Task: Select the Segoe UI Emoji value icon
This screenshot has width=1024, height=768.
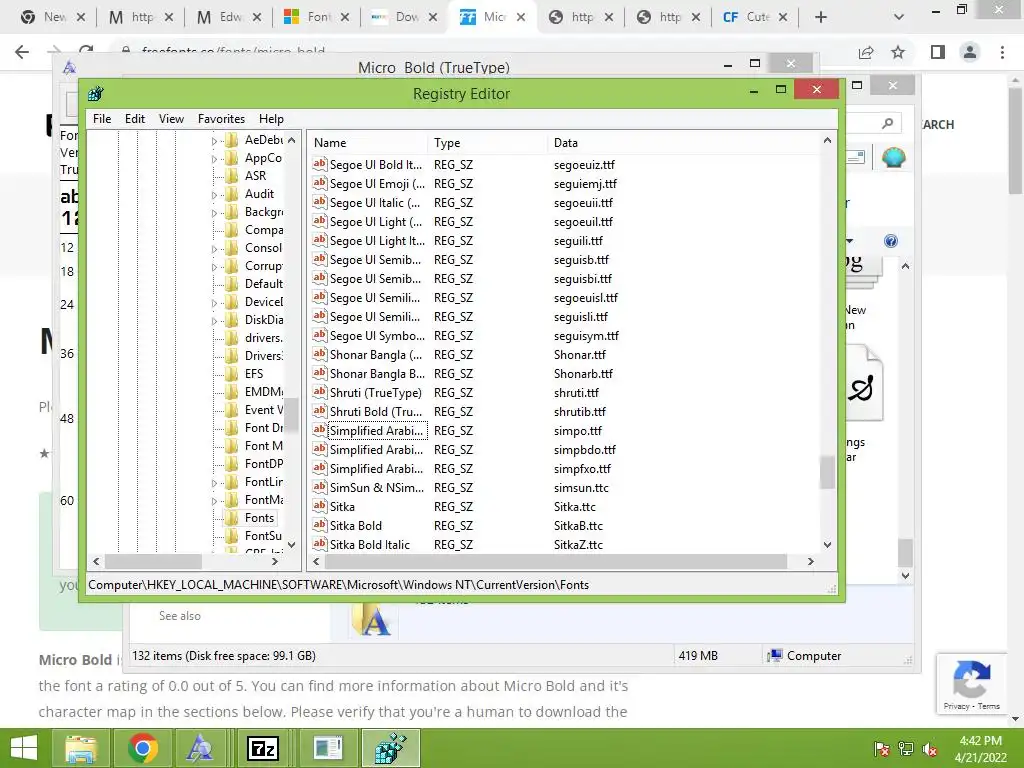Action: point(319,184)
